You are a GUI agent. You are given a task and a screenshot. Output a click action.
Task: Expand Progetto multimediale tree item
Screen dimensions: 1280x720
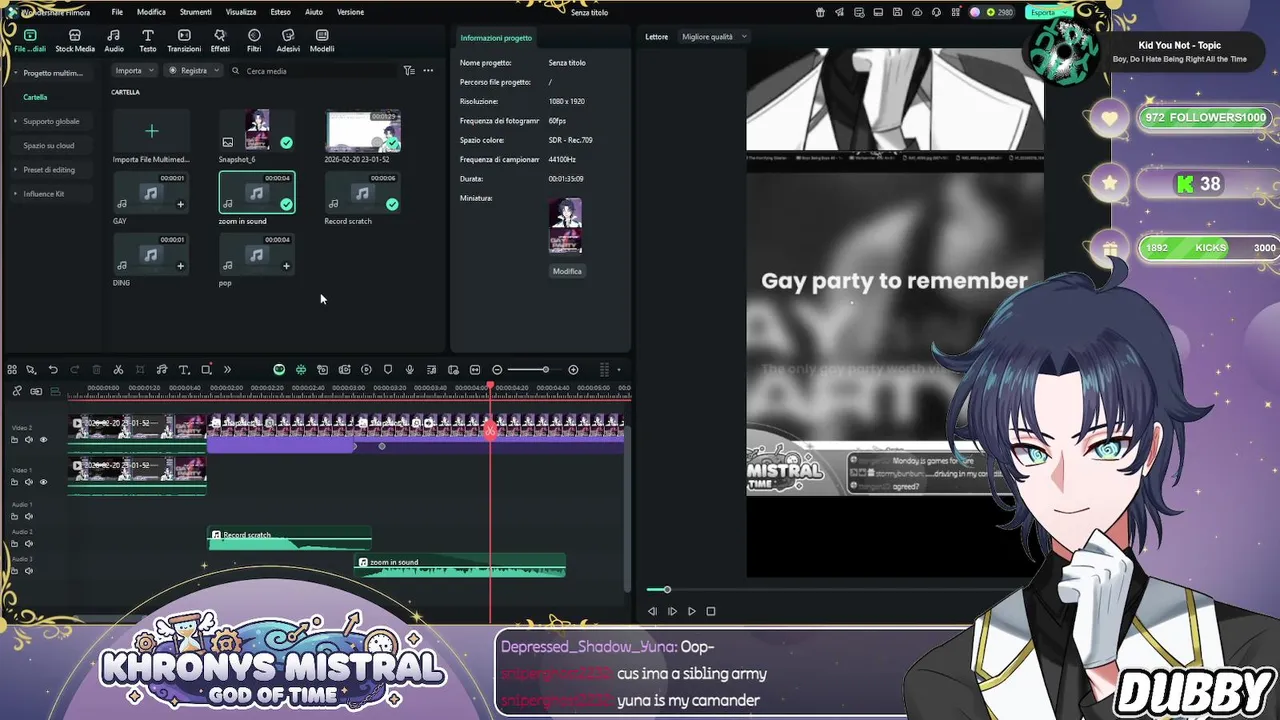[52, 73]
